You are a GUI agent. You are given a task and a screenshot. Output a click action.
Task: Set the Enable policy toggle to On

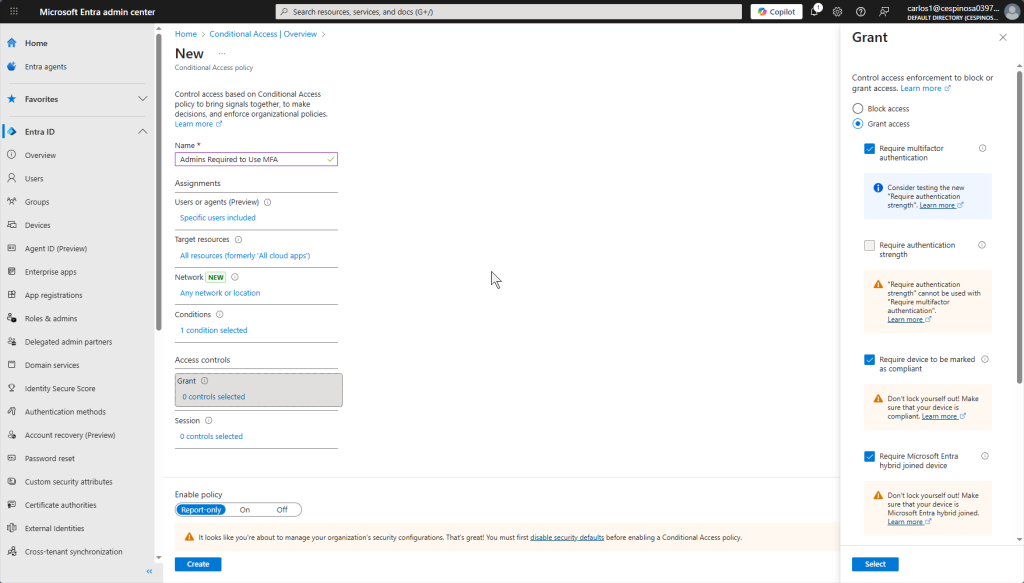click(245, 509)
